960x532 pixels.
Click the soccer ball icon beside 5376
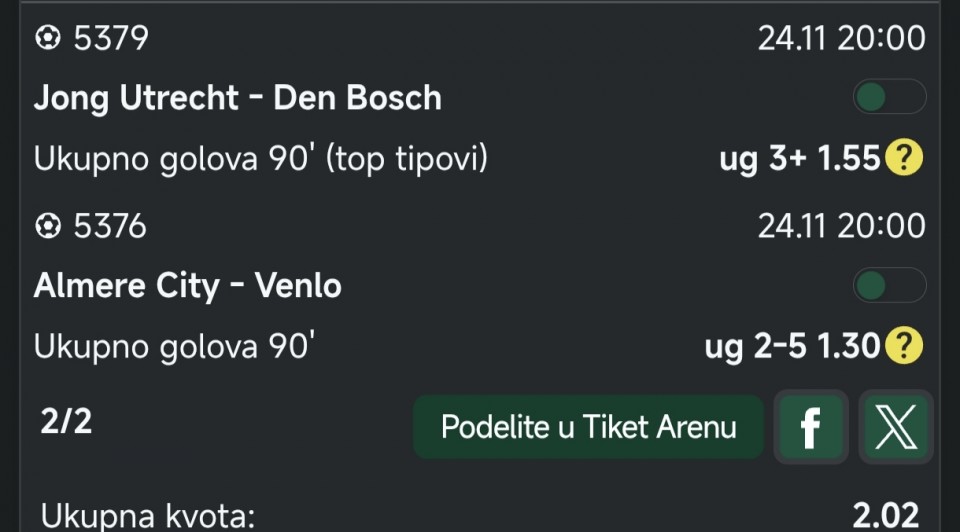47,227
